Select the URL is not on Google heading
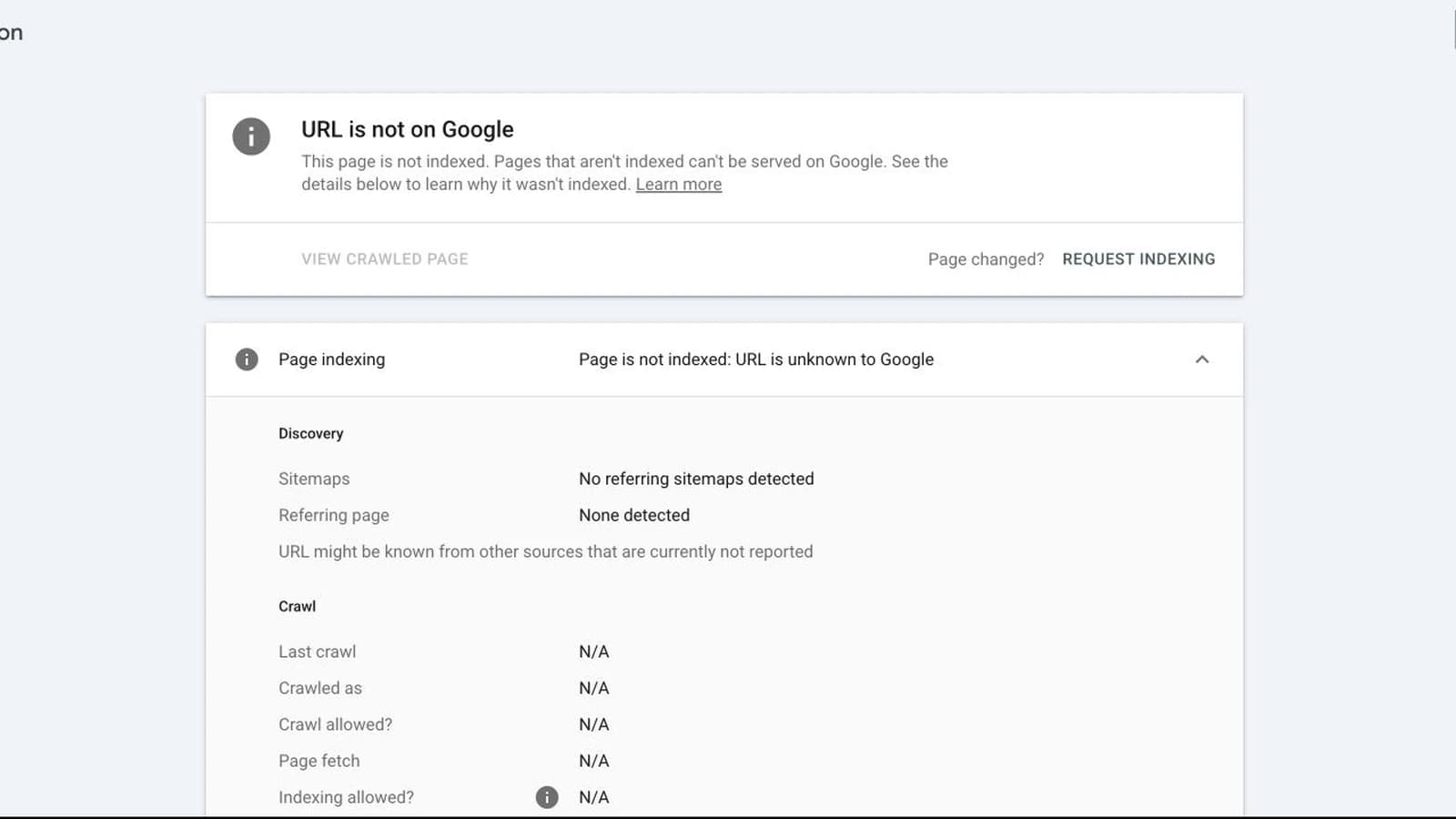 tap(408, 129)
